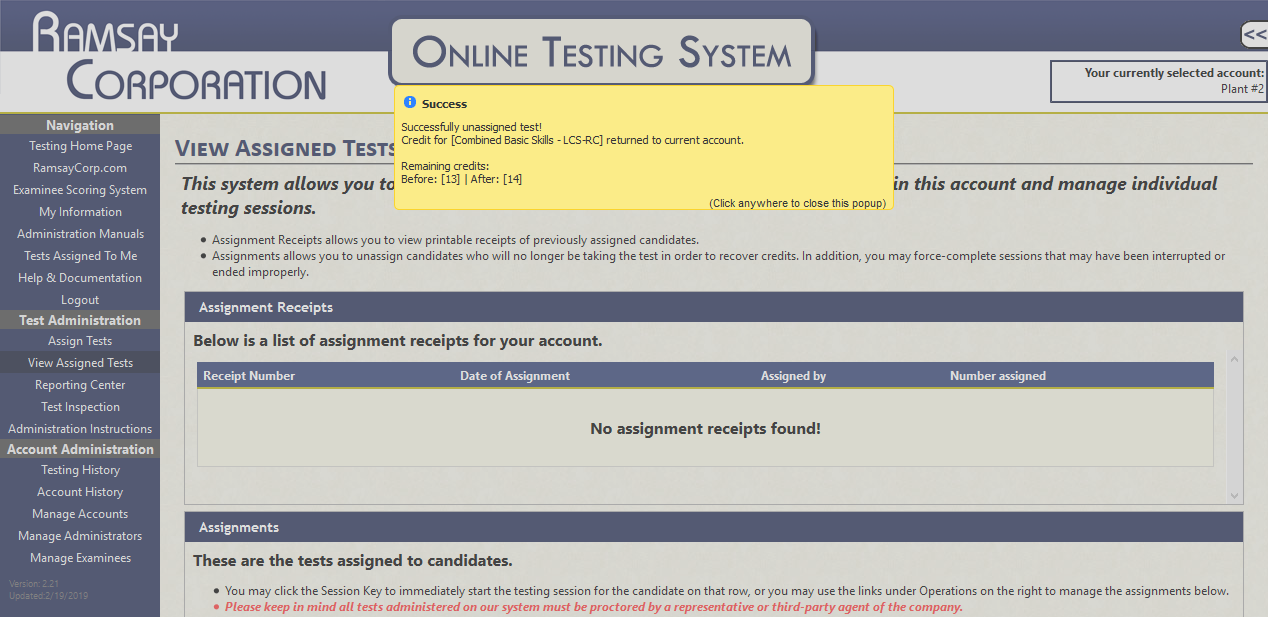This screenshot has height=617, width=1268.
Task: Click the 'Successfully unassigned test!' message
Action: pos(472,127)
